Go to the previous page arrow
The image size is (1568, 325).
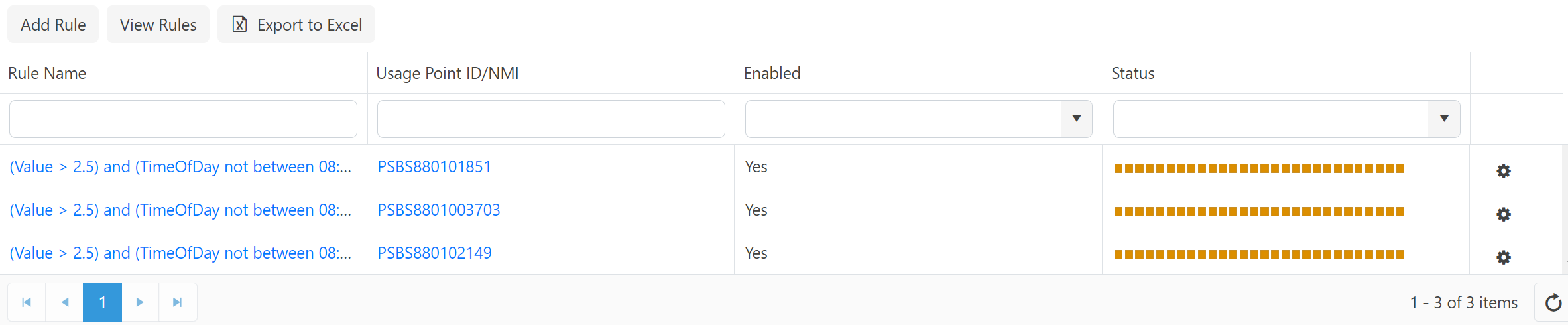[x=64, y=302]
